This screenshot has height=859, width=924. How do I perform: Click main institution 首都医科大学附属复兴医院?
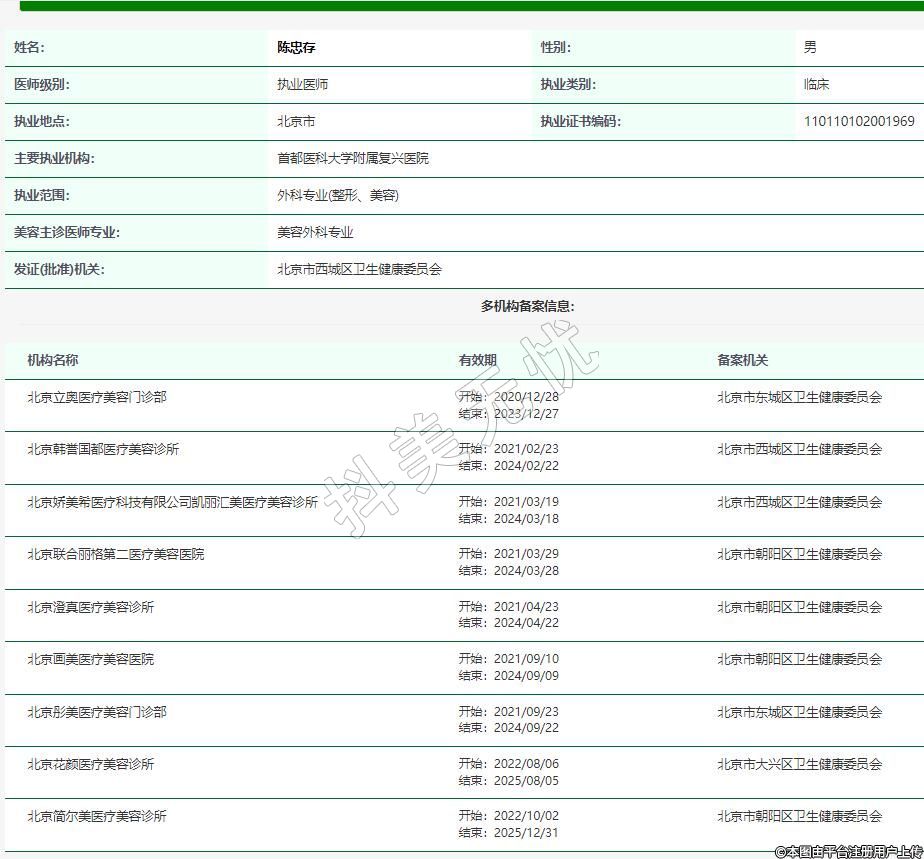[352, 158]
